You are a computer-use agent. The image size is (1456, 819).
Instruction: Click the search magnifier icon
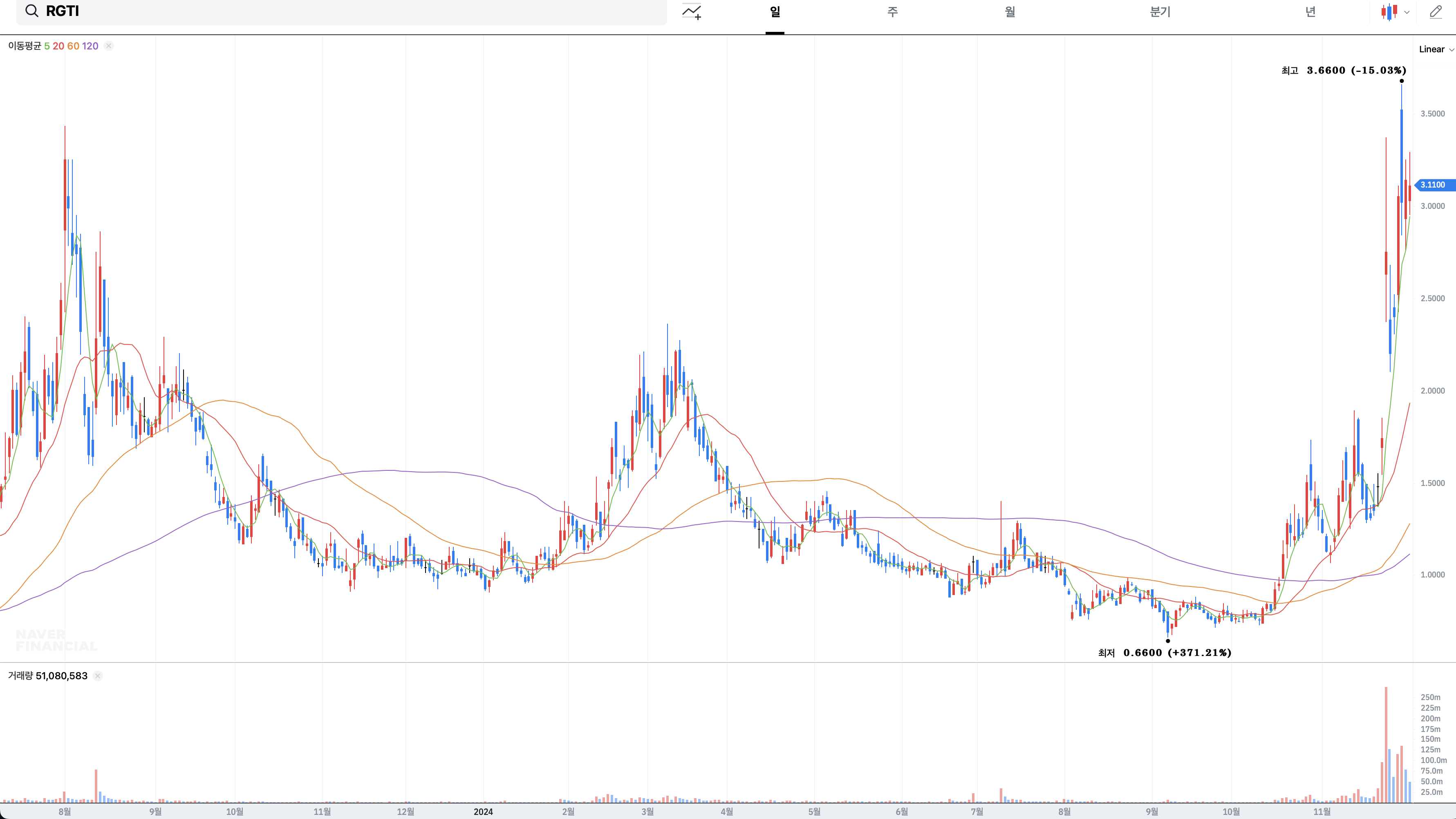click(31, 11)
